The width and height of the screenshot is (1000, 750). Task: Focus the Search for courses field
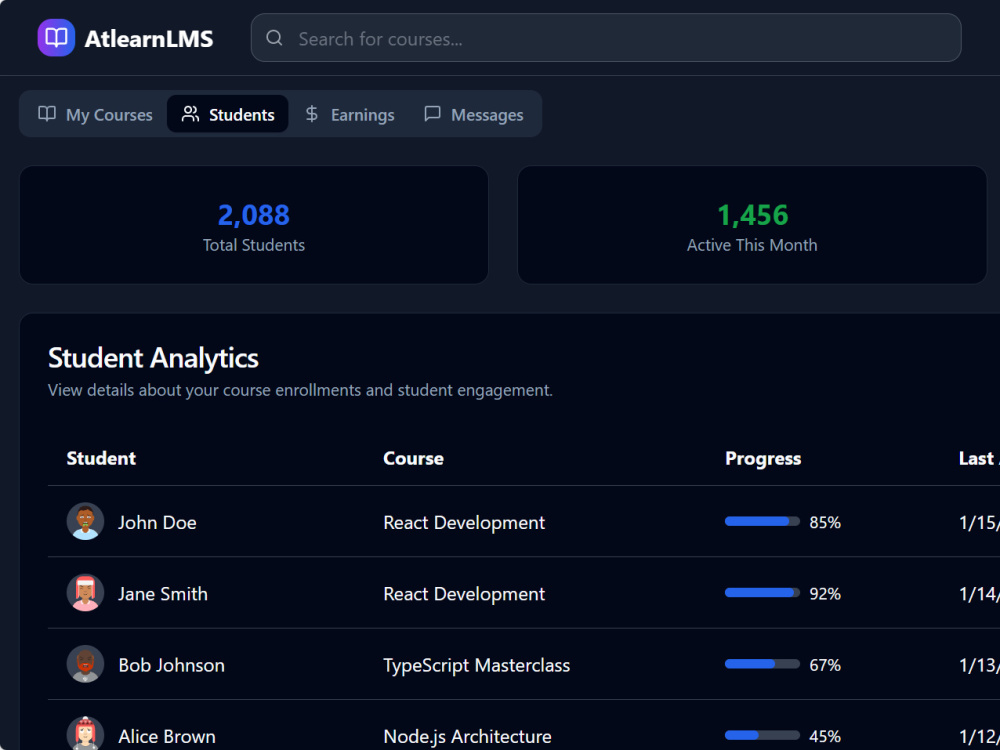[606, 38]
